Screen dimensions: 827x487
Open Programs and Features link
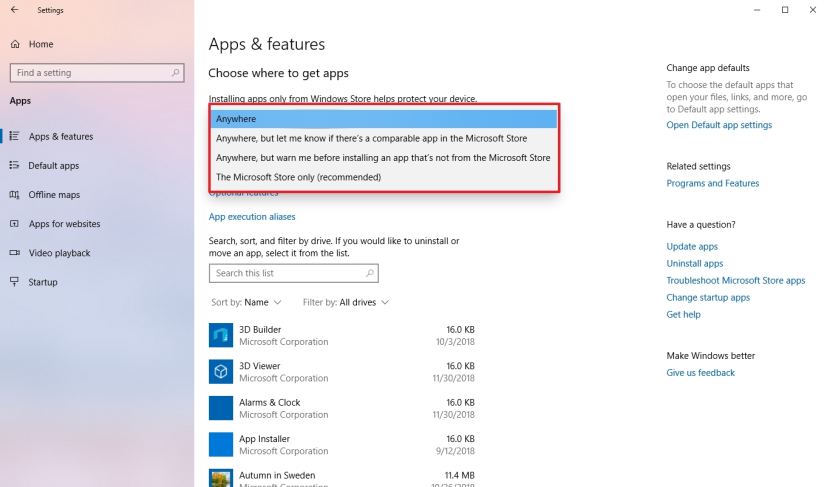[713, 183]
